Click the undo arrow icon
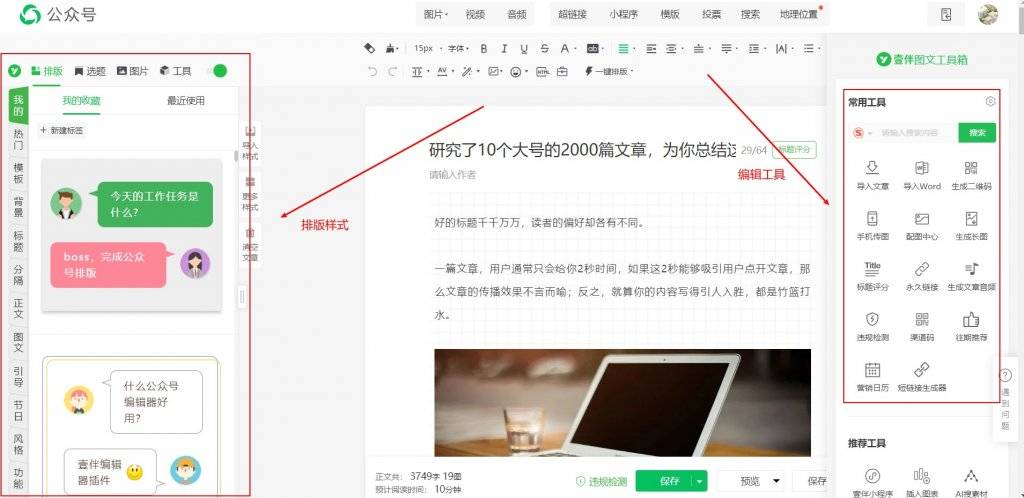 click(x=372, y=72)
